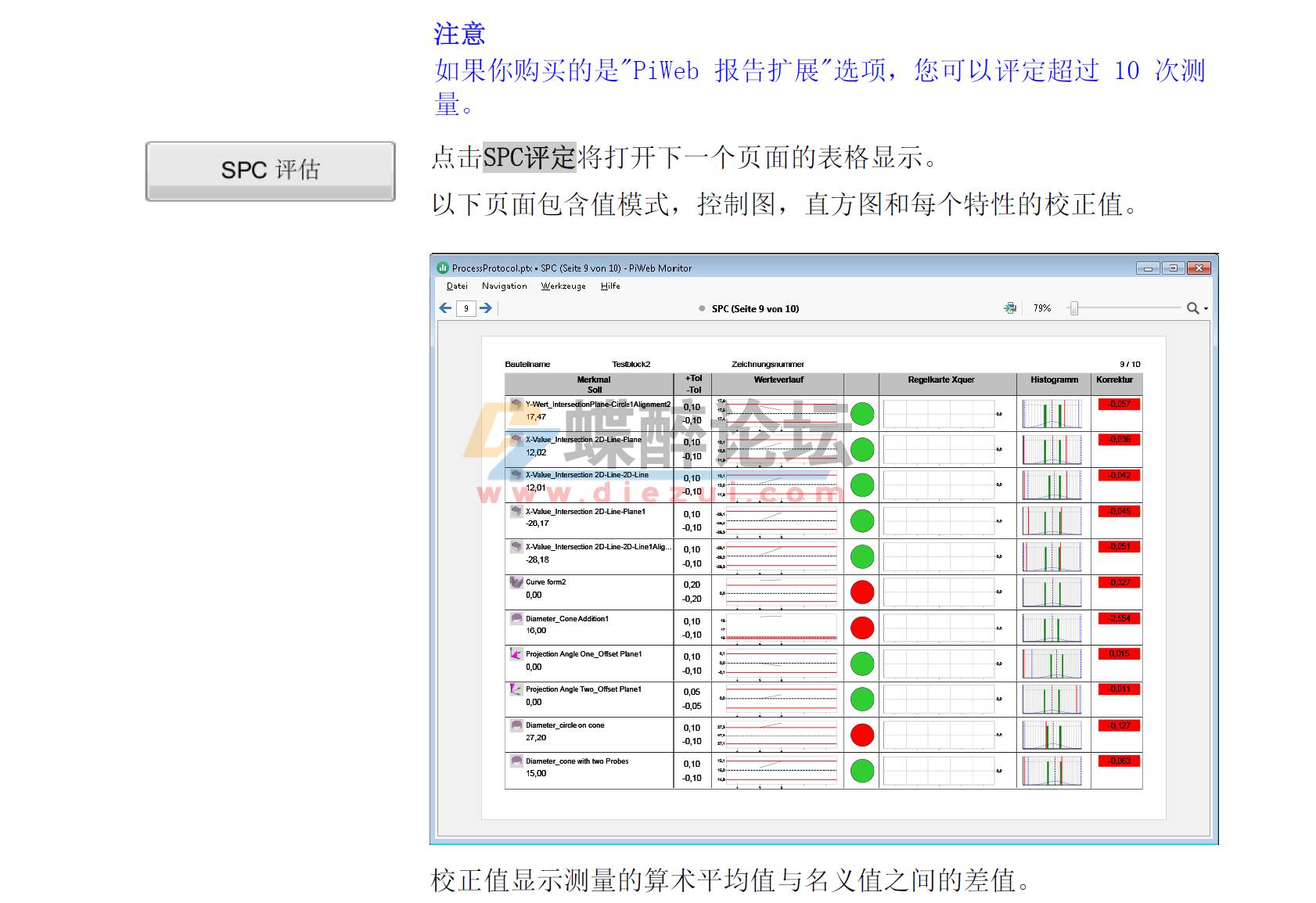The width and height of the screenshot is (1316, 903).
Task: Select the Projection Angle One characteristic icon
Action: (516, 653)
